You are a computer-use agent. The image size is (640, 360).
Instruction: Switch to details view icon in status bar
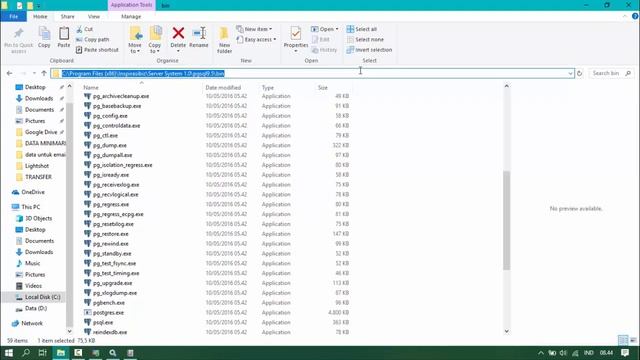[623, 340]
